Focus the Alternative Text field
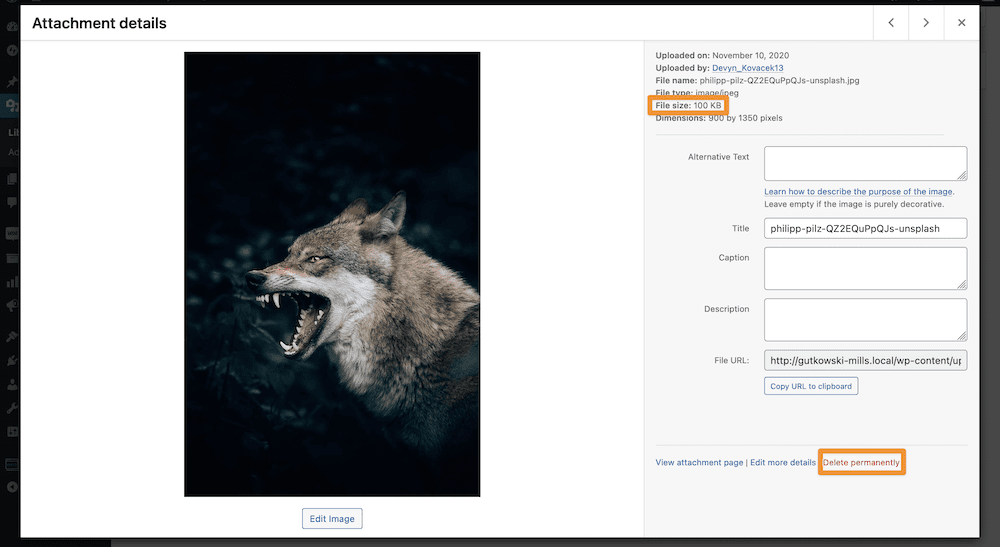Screen dimensions: 1000x547 point(865,163)
